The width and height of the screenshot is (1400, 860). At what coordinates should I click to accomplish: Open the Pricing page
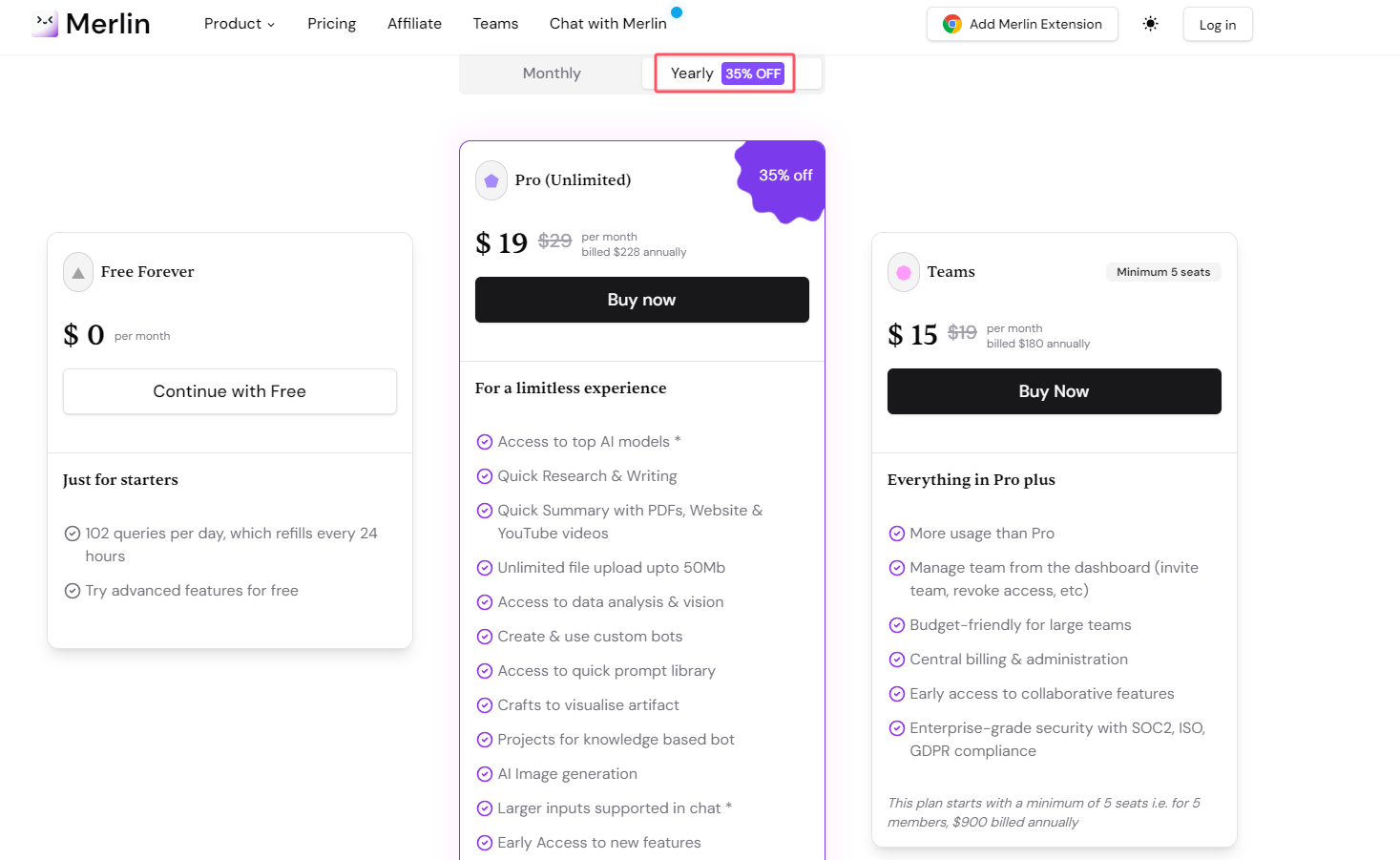331,24
